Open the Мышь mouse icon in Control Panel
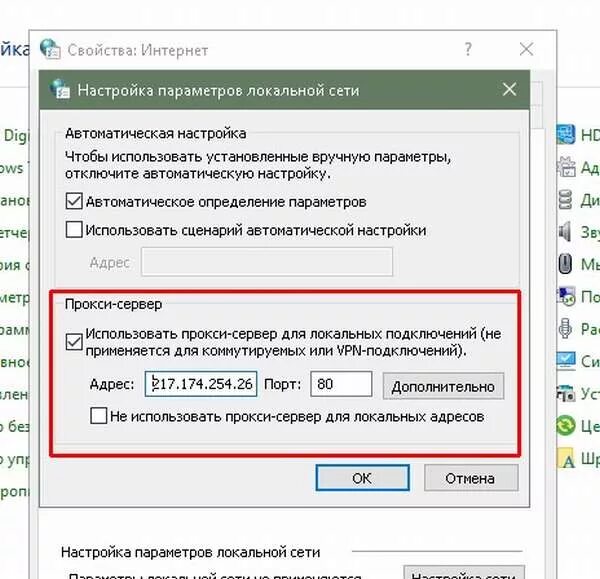Image resolution: width=600 pixels, height=579 pixels. (x=565, y=264)
